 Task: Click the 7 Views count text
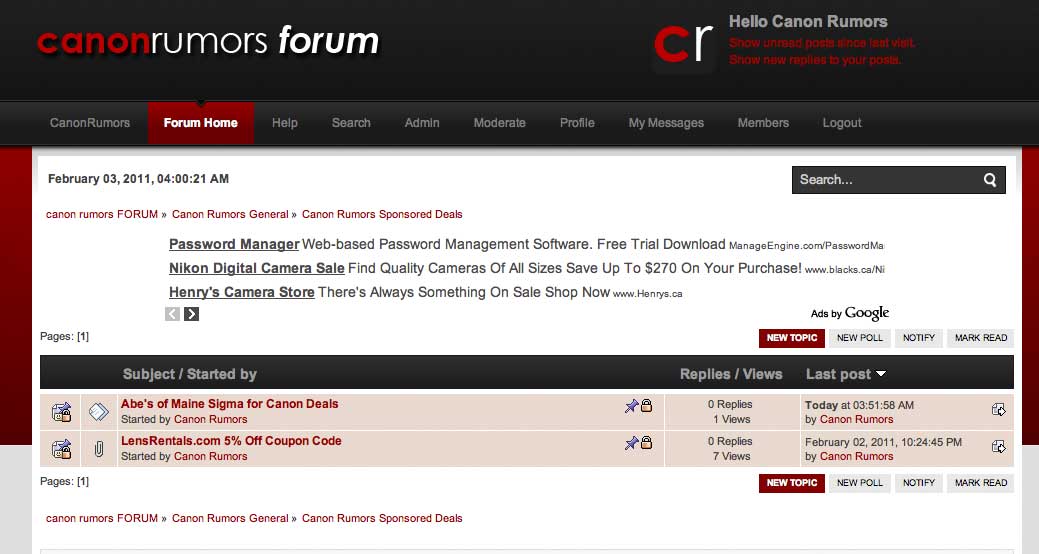[732, 457]
